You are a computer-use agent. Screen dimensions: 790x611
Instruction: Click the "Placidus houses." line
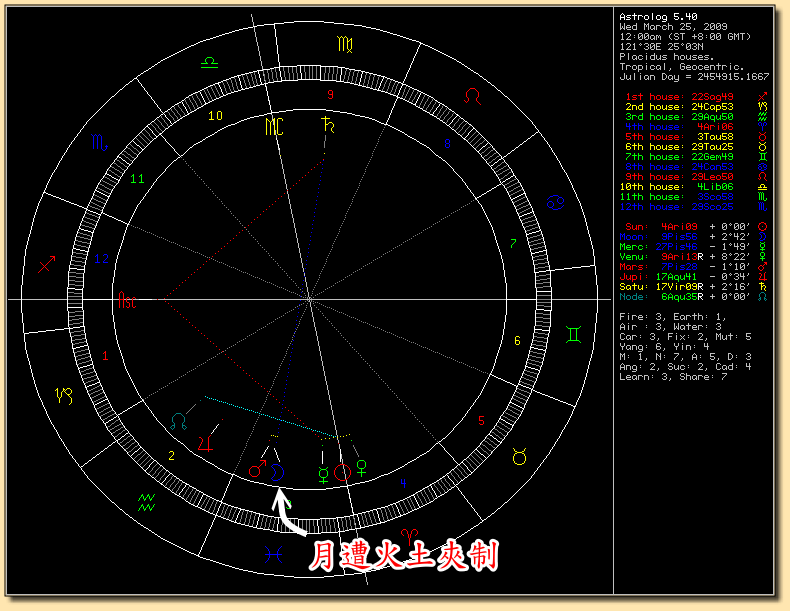(667, 57)
